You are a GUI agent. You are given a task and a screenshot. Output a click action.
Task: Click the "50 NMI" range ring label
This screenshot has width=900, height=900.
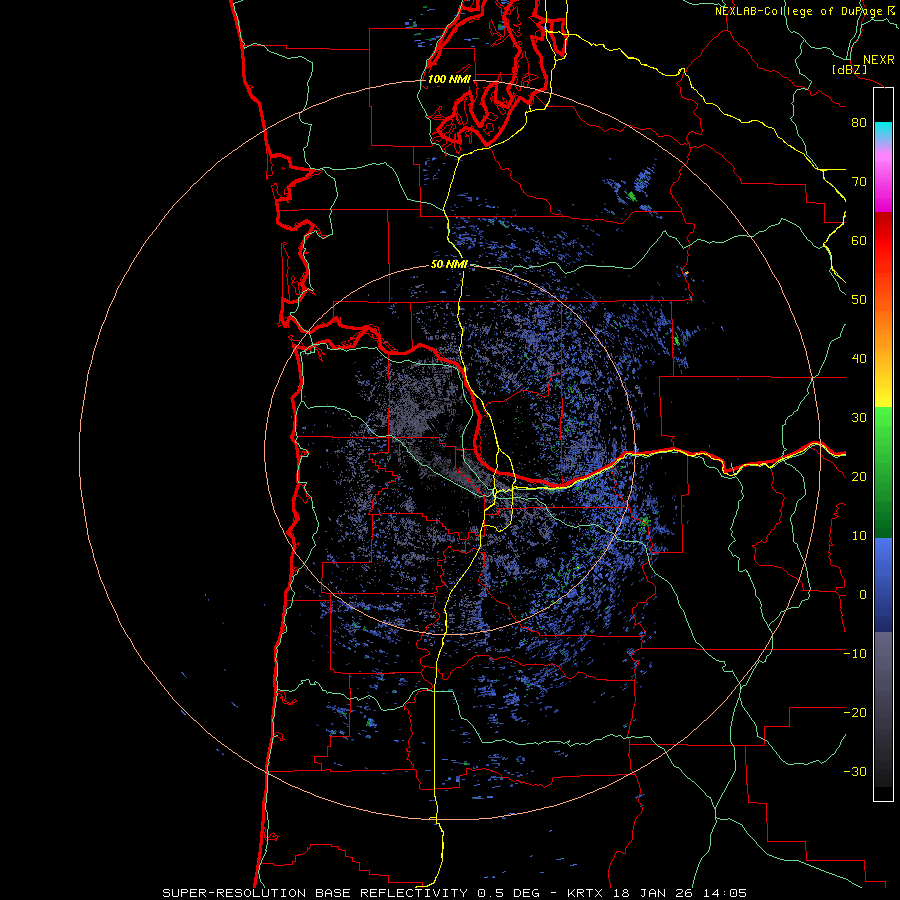[449, 264]
